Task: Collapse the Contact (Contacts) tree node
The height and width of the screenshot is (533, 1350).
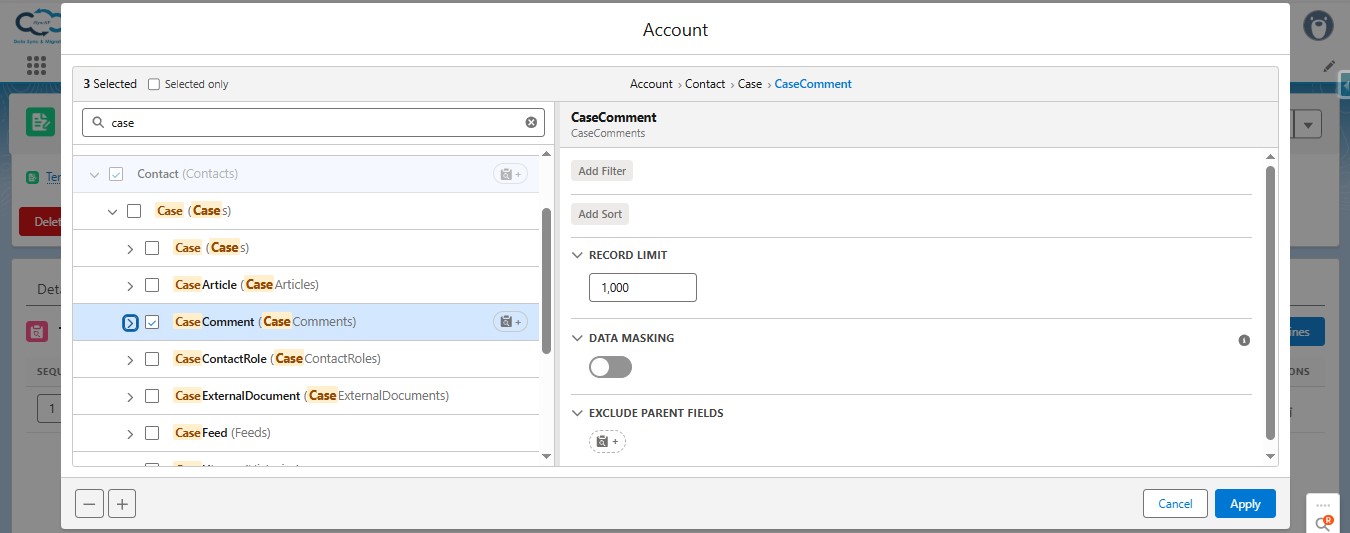Action: pos(94,174)
